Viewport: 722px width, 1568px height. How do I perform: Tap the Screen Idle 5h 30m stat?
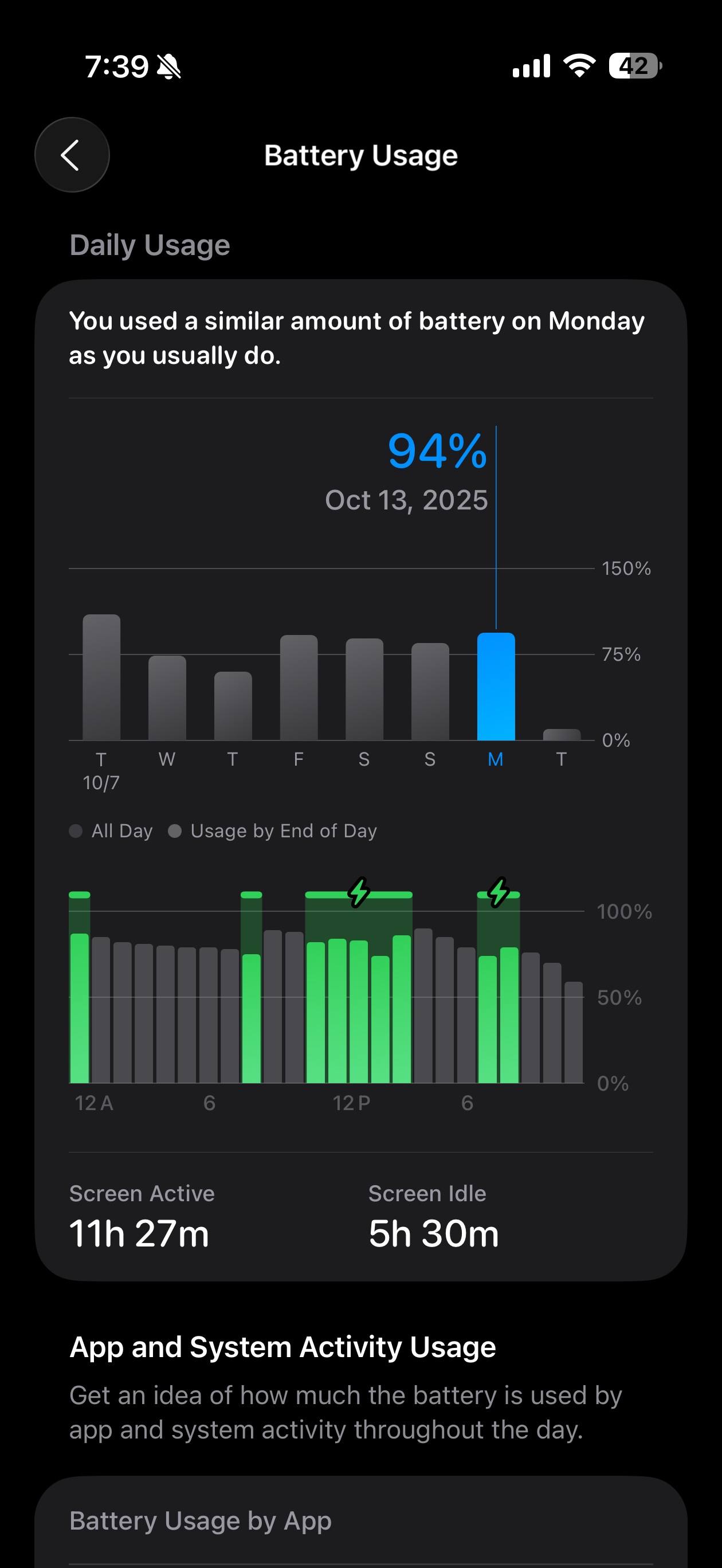click(433, 1216)
